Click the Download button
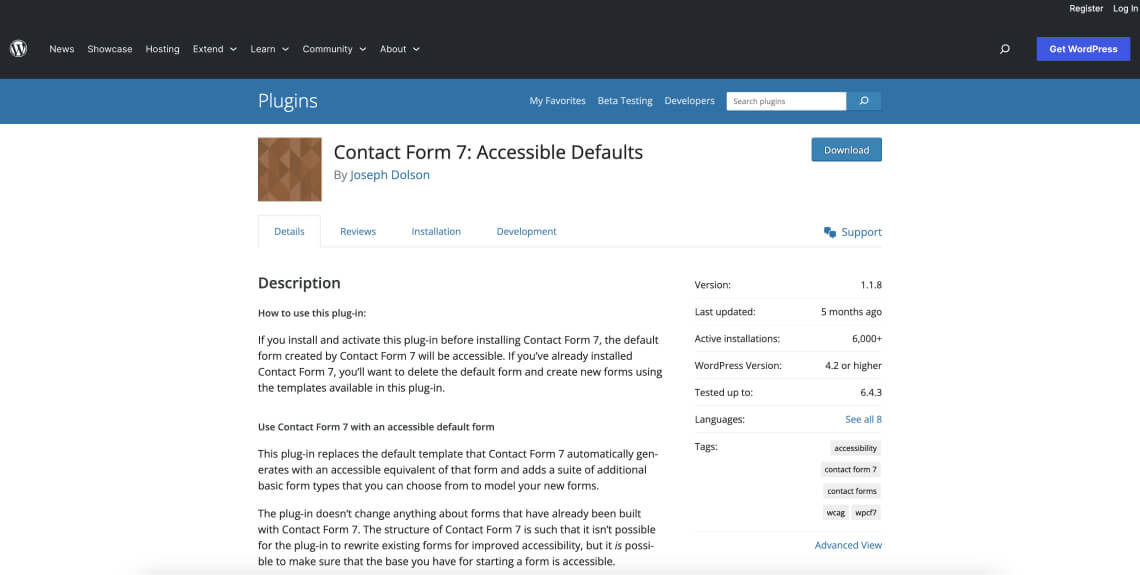This screenshot has height=575, width=1140. [x=846, y=150]
